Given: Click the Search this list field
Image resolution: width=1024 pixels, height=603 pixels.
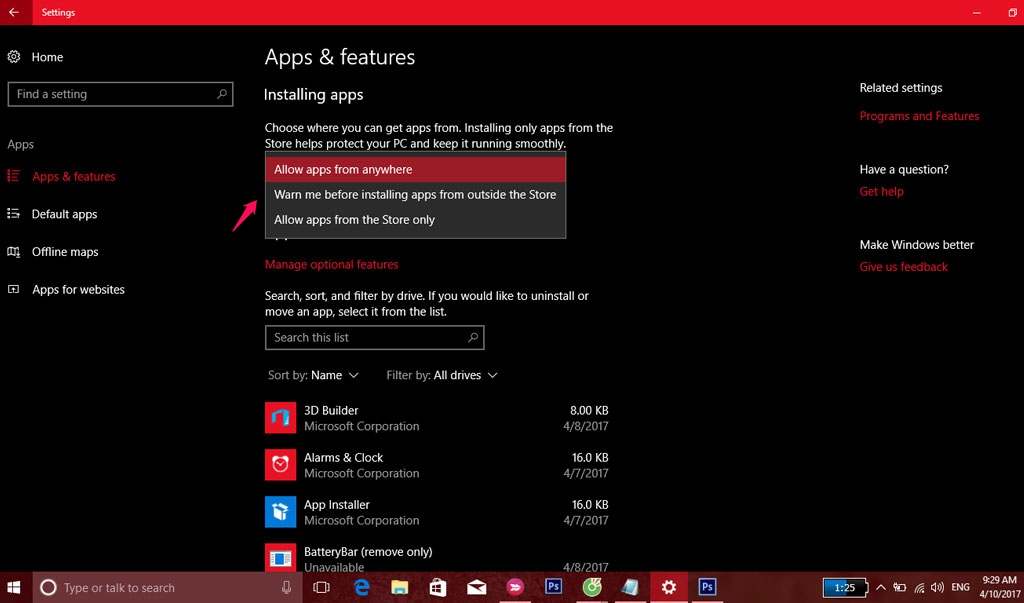Looking at the screenshot, I should (366, 338).
